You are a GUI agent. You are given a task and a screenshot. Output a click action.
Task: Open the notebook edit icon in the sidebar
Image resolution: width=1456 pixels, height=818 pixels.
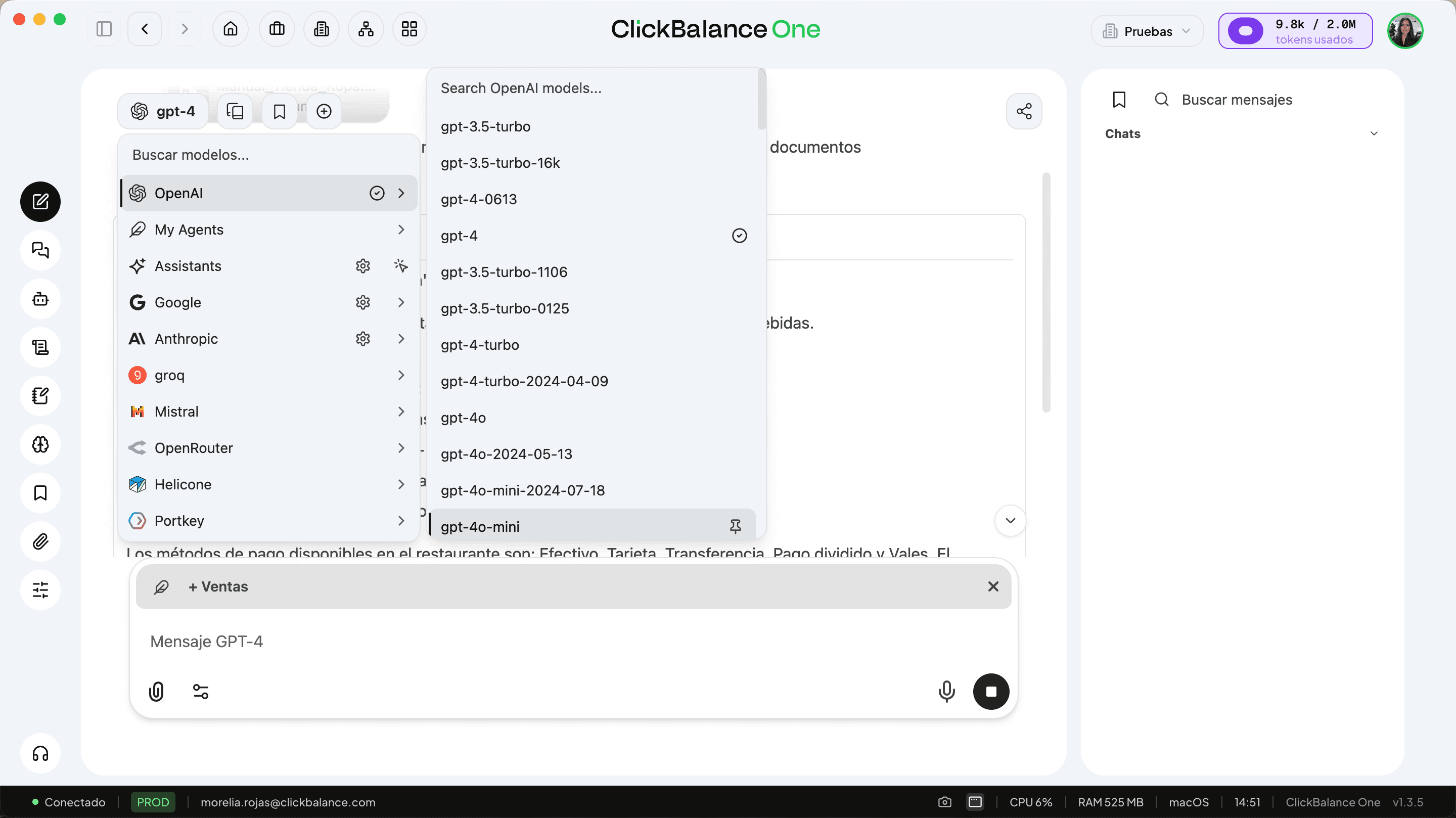(40, 396)
